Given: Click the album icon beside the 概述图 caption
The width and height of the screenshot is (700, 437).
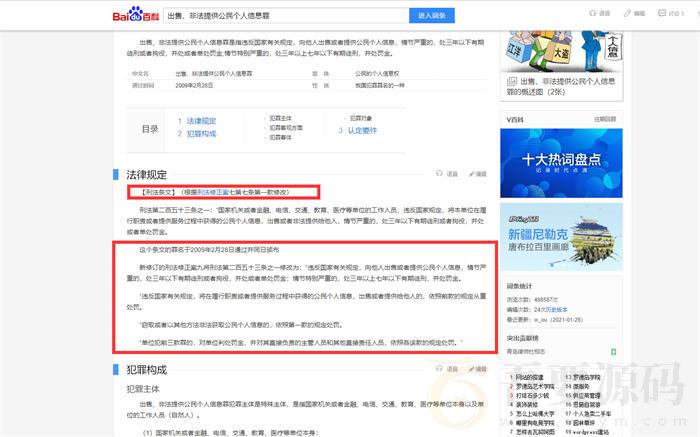Looking at the screenshot, I should (x=512, y=81).
